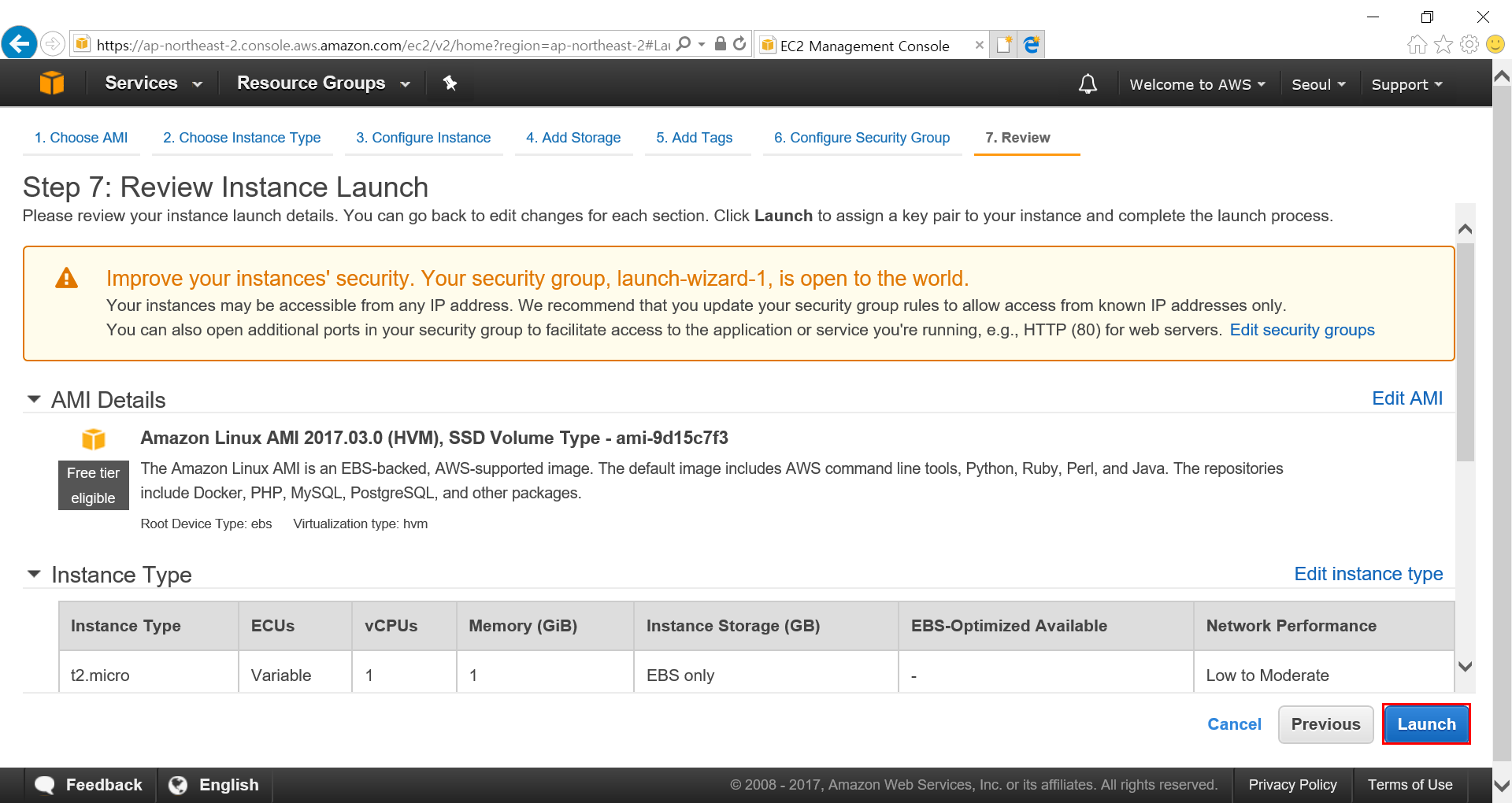The width and height of the screenshot is (1512, 803).
Task: Click the Free tier eligible badge
Action: coord(94,486)
